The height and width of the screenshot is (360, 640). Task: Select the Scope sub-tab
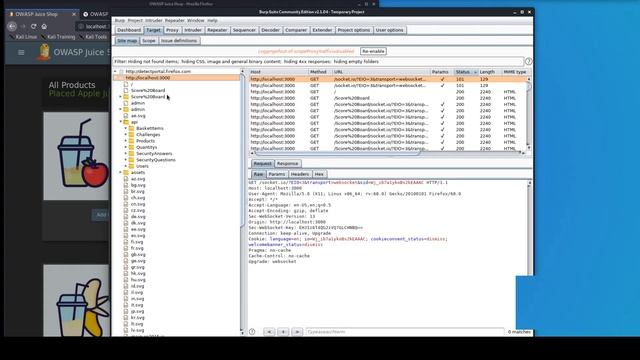point(149,41)
